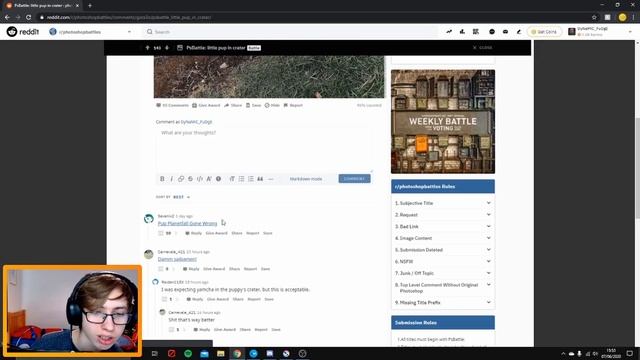The image size is (640, 360).
Task: Open the chat bubble icon
Action: (492, 31)
